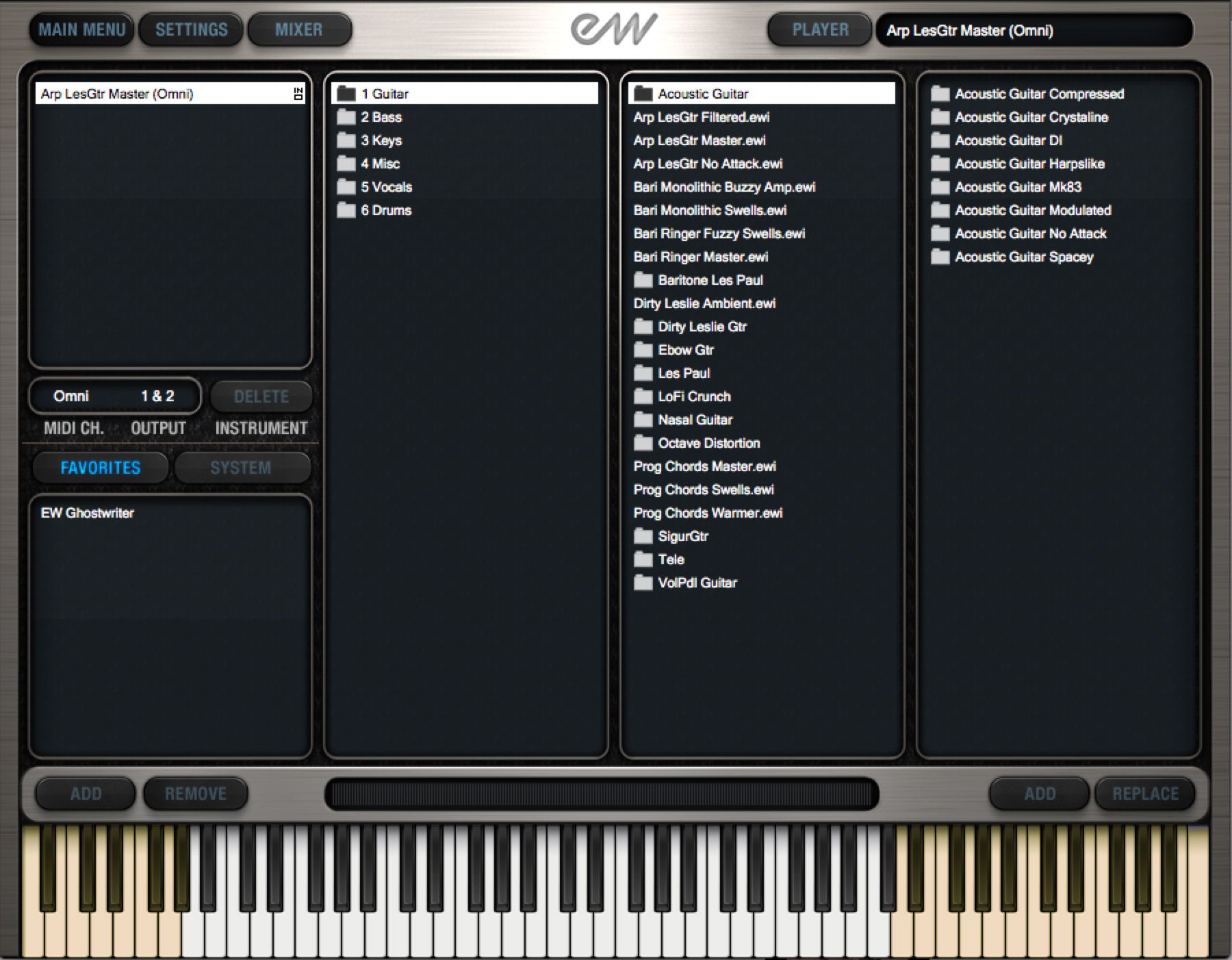Select Bari Monolithic Swells.ewi
The image size is (1232, 960).
[710, 210]
